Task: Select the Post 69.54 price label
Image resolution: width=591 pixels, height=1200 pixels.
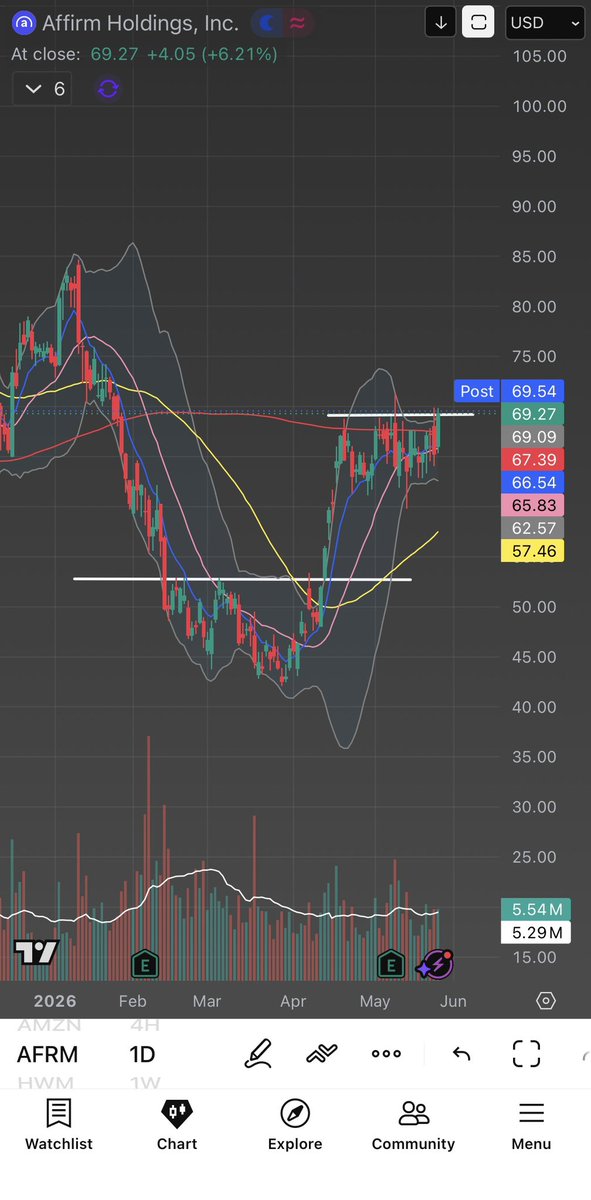Action: tap(508, 391)
